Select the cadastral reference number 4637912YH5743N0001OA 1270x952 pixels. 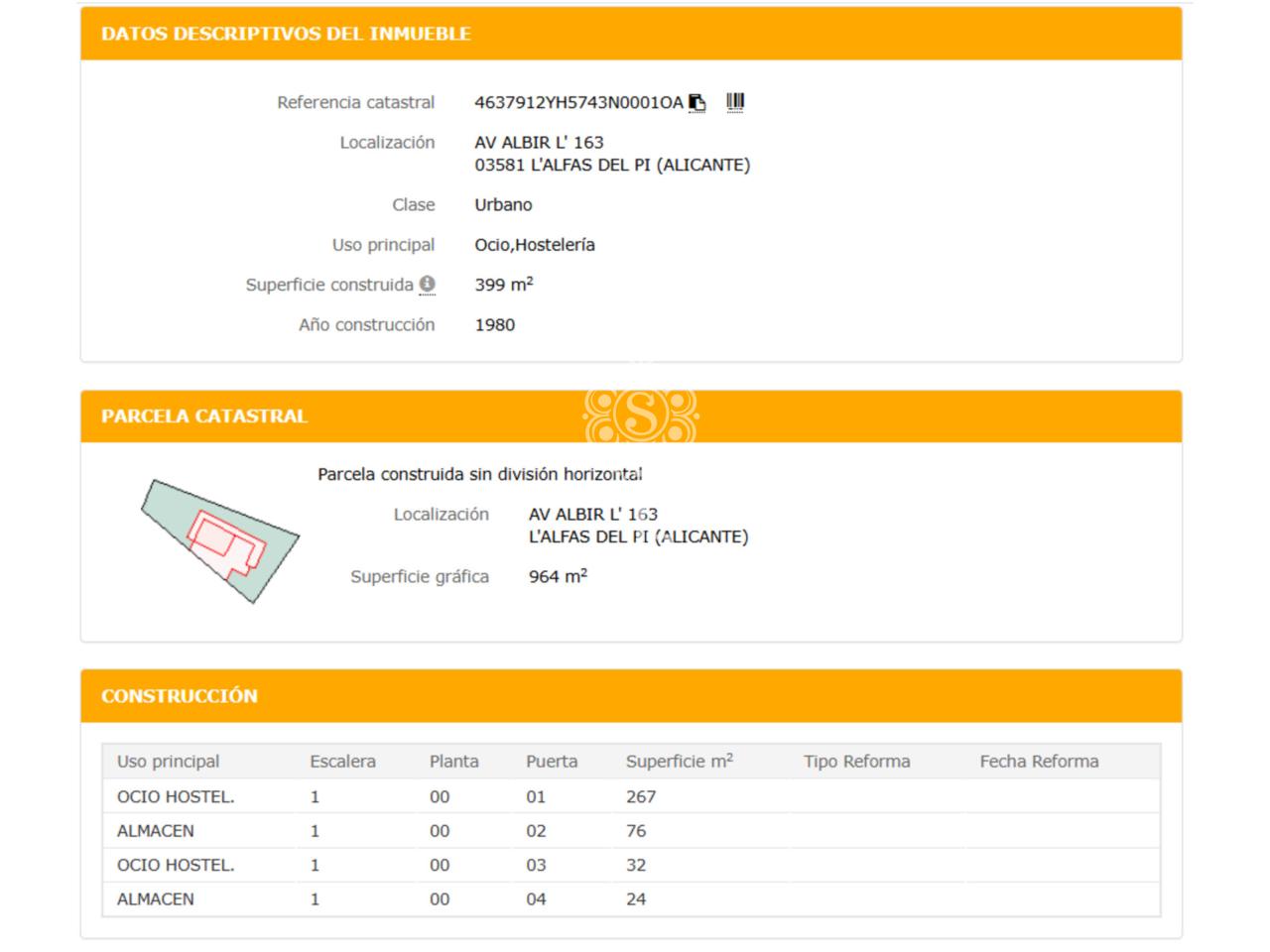578,103
